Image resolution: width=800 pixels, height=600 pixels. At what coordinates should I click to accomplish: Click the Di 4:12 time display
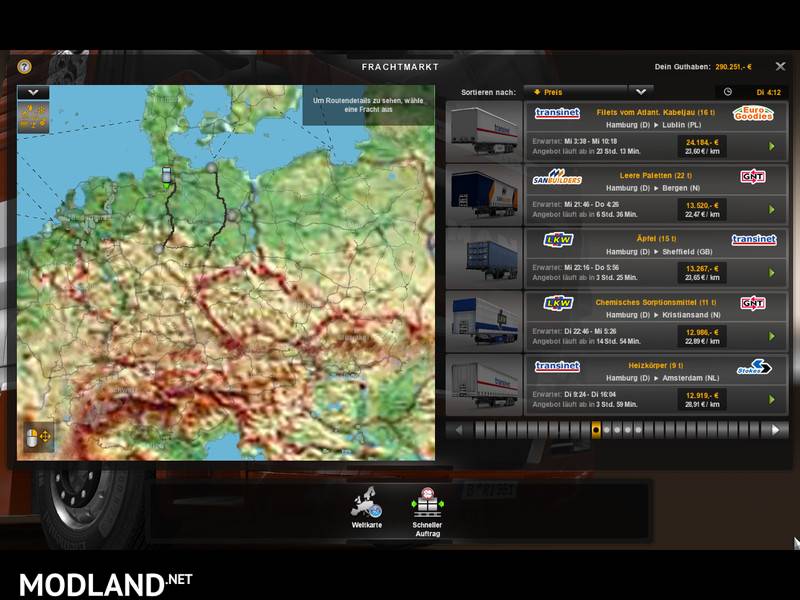pos(768,92)
